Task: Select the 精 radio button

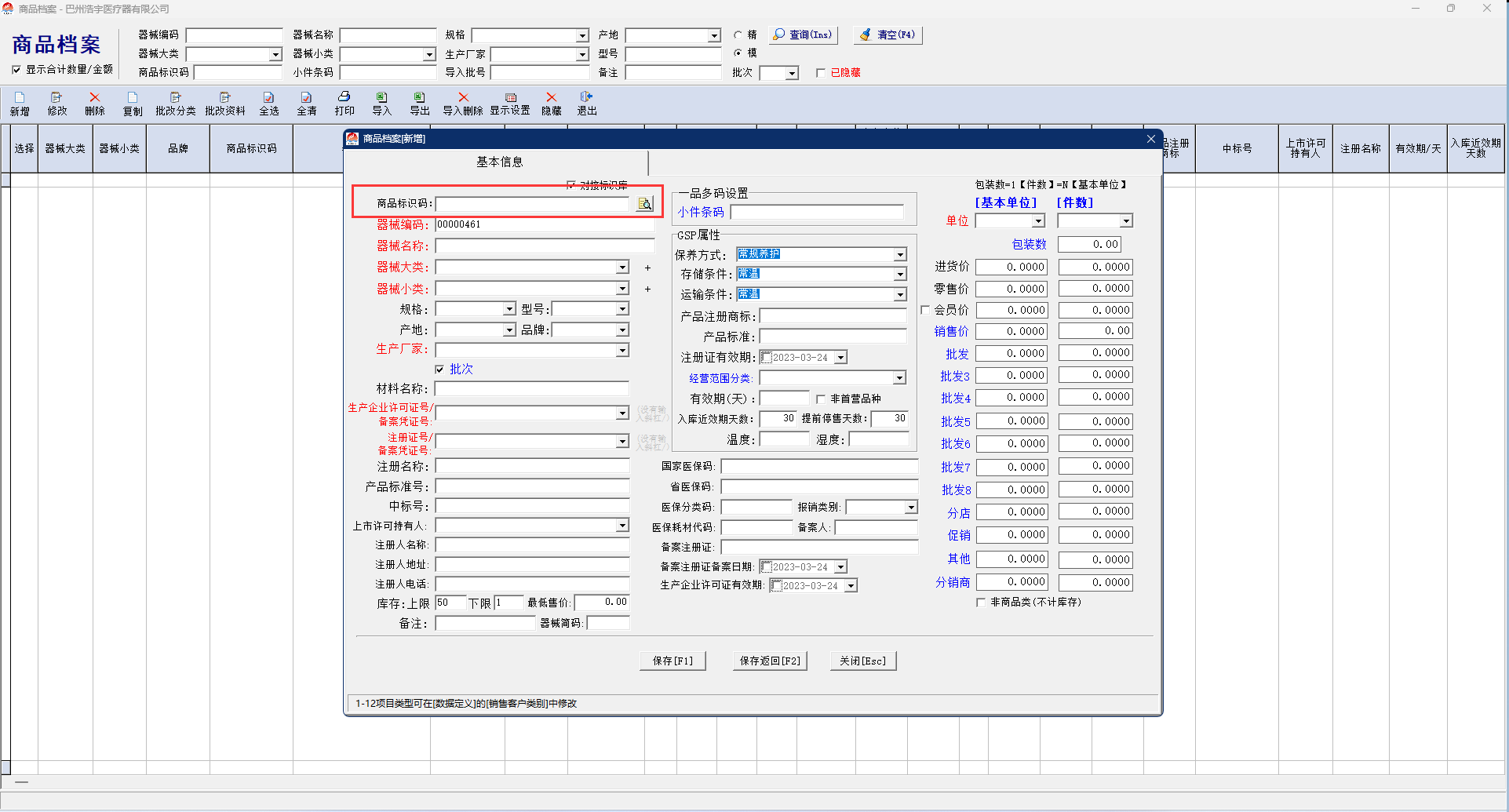Action: point(738,35)
